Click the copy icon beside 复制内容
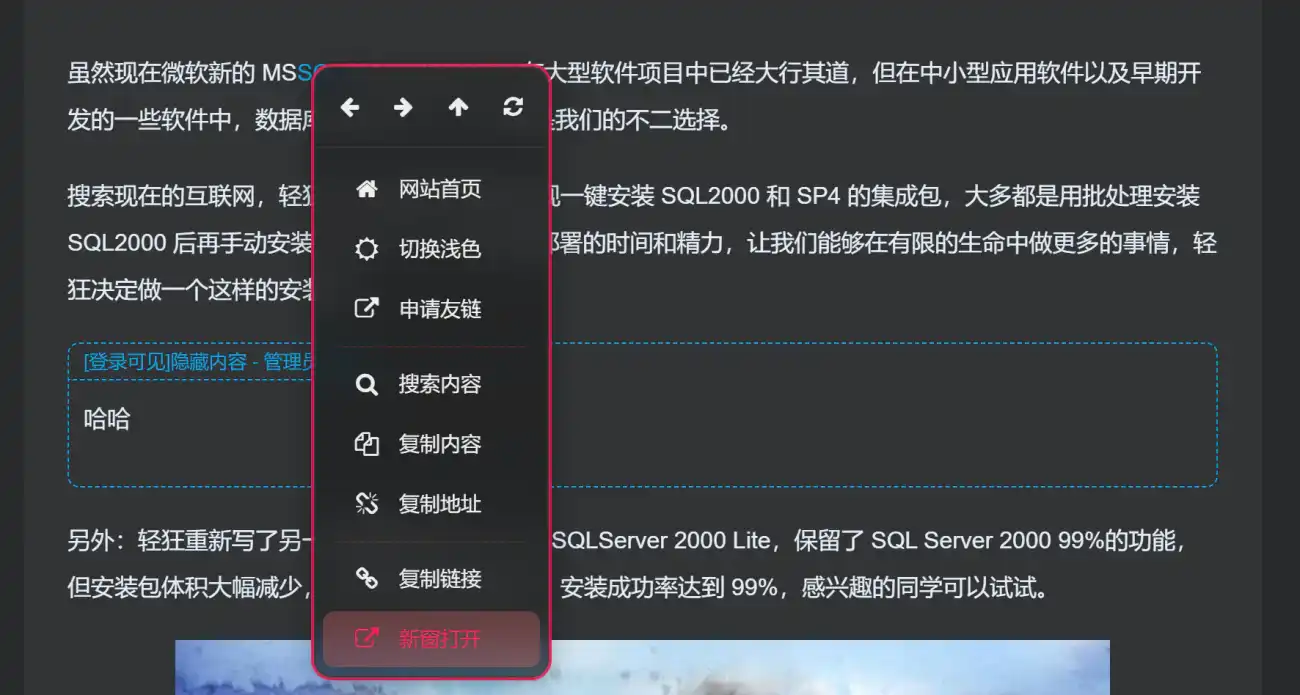 [367, 444]
